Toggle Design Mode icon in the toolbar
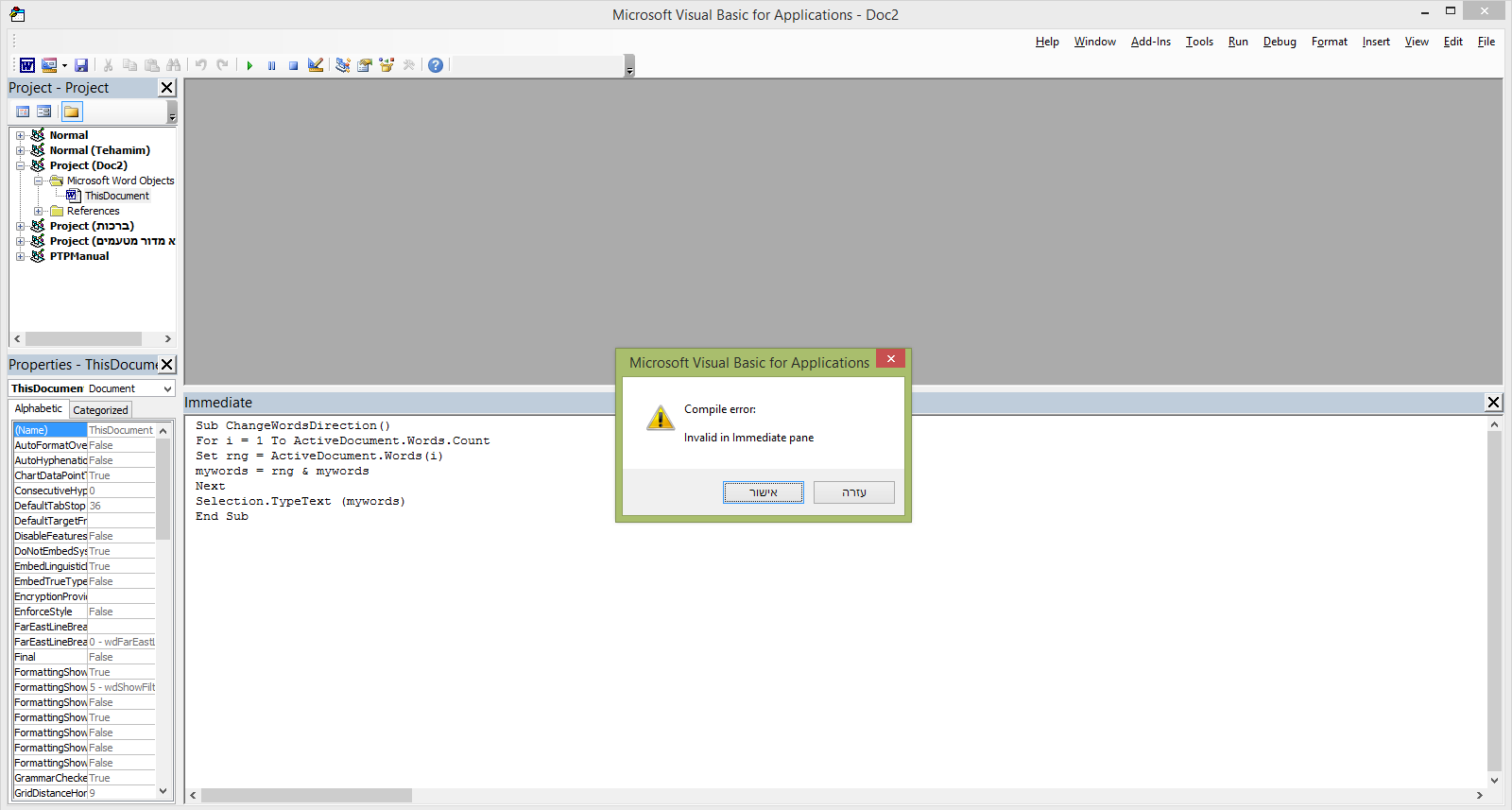Image resolution: width=1512 pixels, height=810 pixels. point(316,65)
